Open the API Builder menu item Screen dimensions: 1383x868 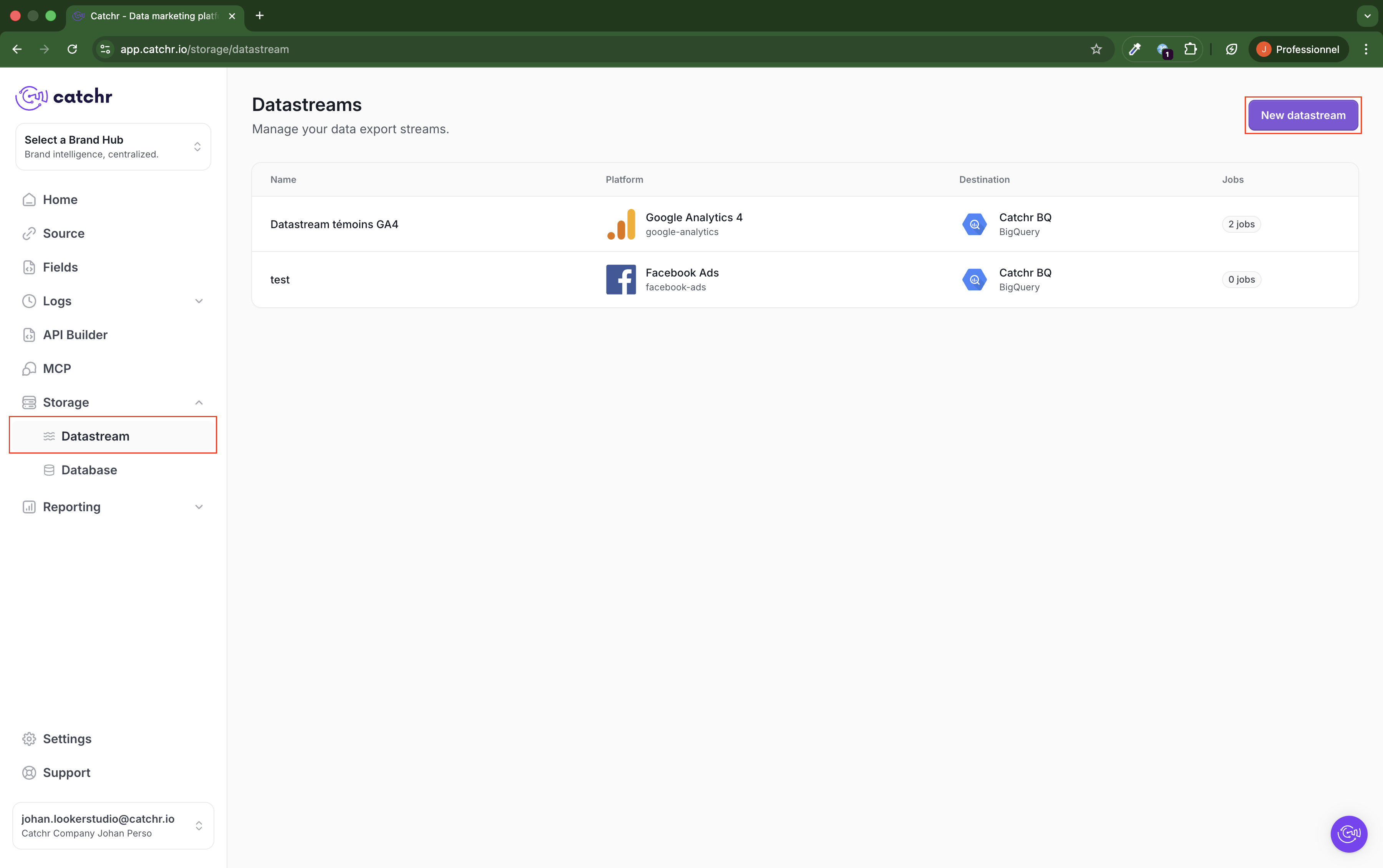tap(75, 335)
